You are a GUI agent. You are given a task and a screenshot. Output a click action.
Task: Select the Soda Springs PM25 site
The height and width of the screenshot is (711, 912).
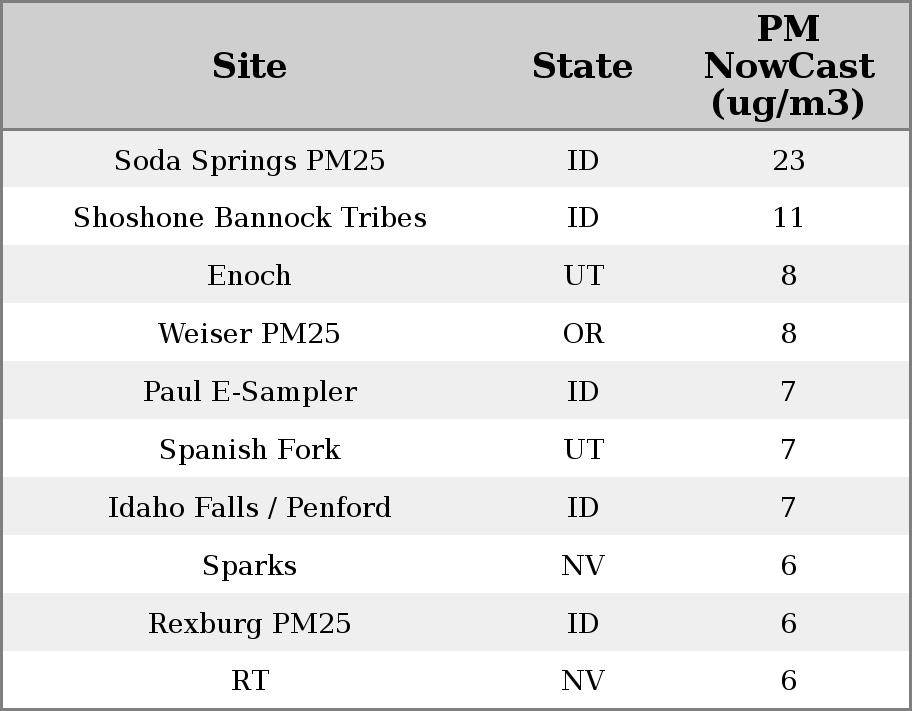[x=249, y=160]
